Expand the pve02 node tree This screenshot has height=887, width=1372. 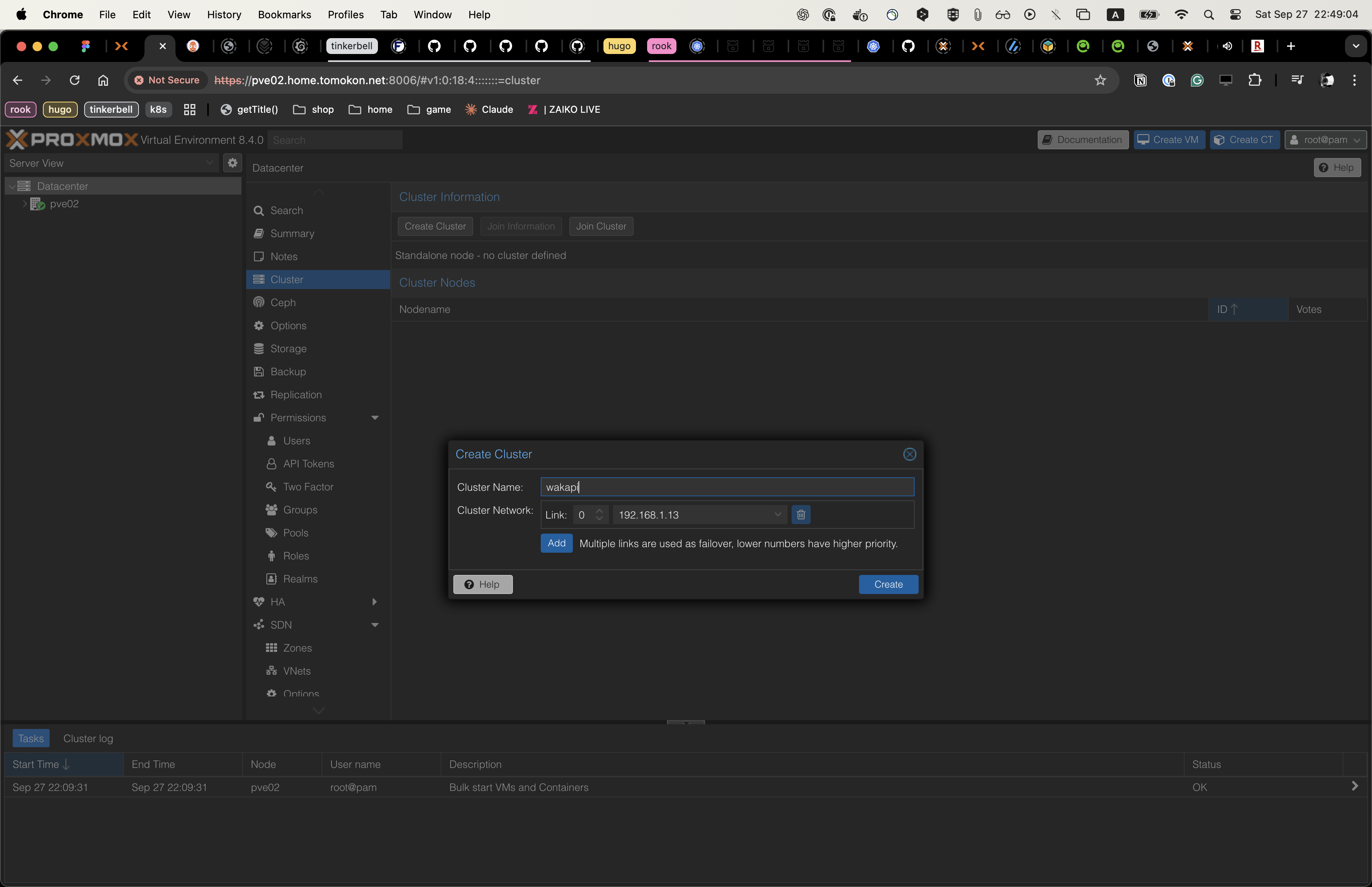click(25, 204)
